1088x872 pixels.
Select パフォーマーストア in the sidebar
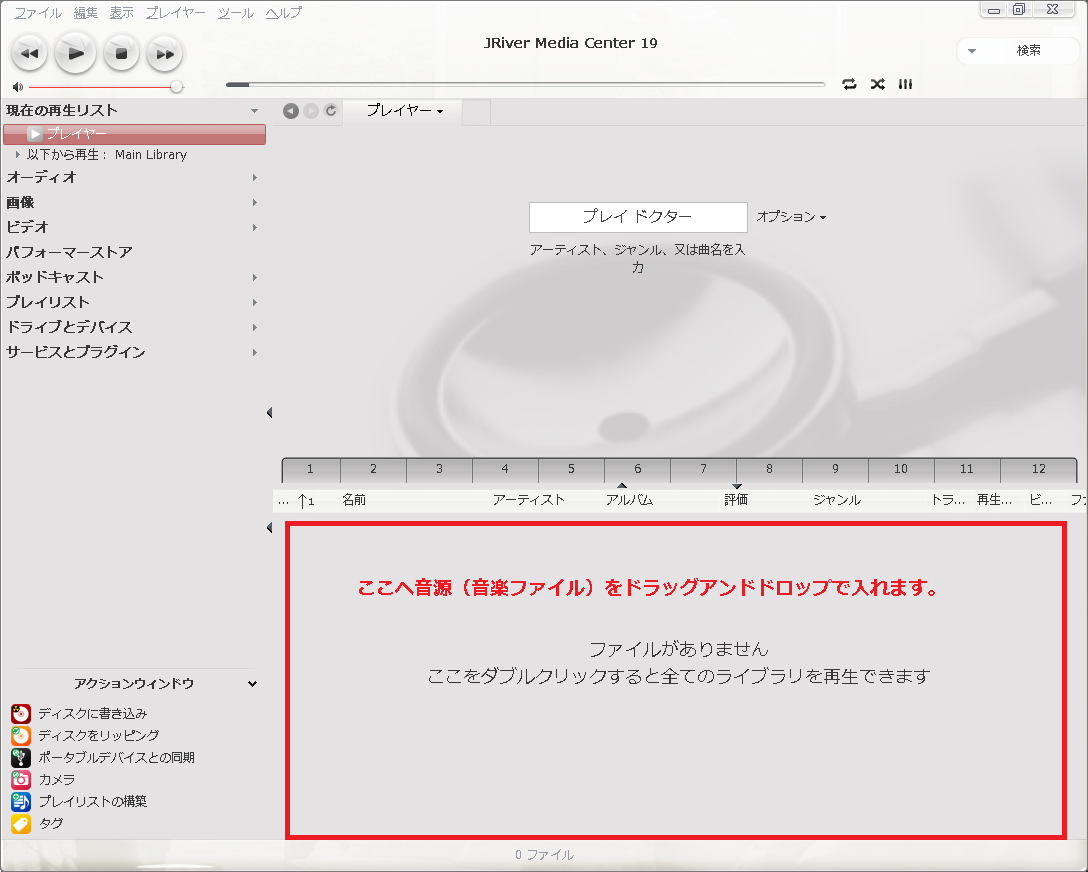69,252
